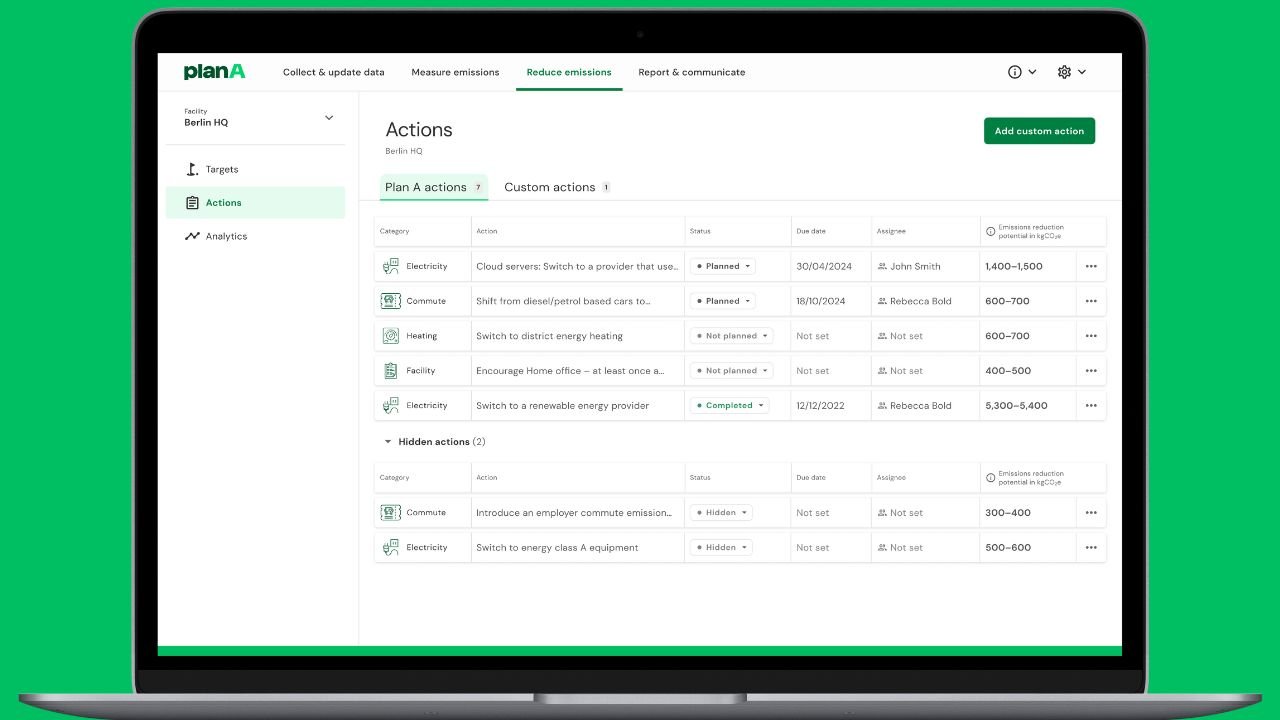Open Completed status dropdown for renewable energy
This screenshot has height=720, width=1280.
(731, 406)
